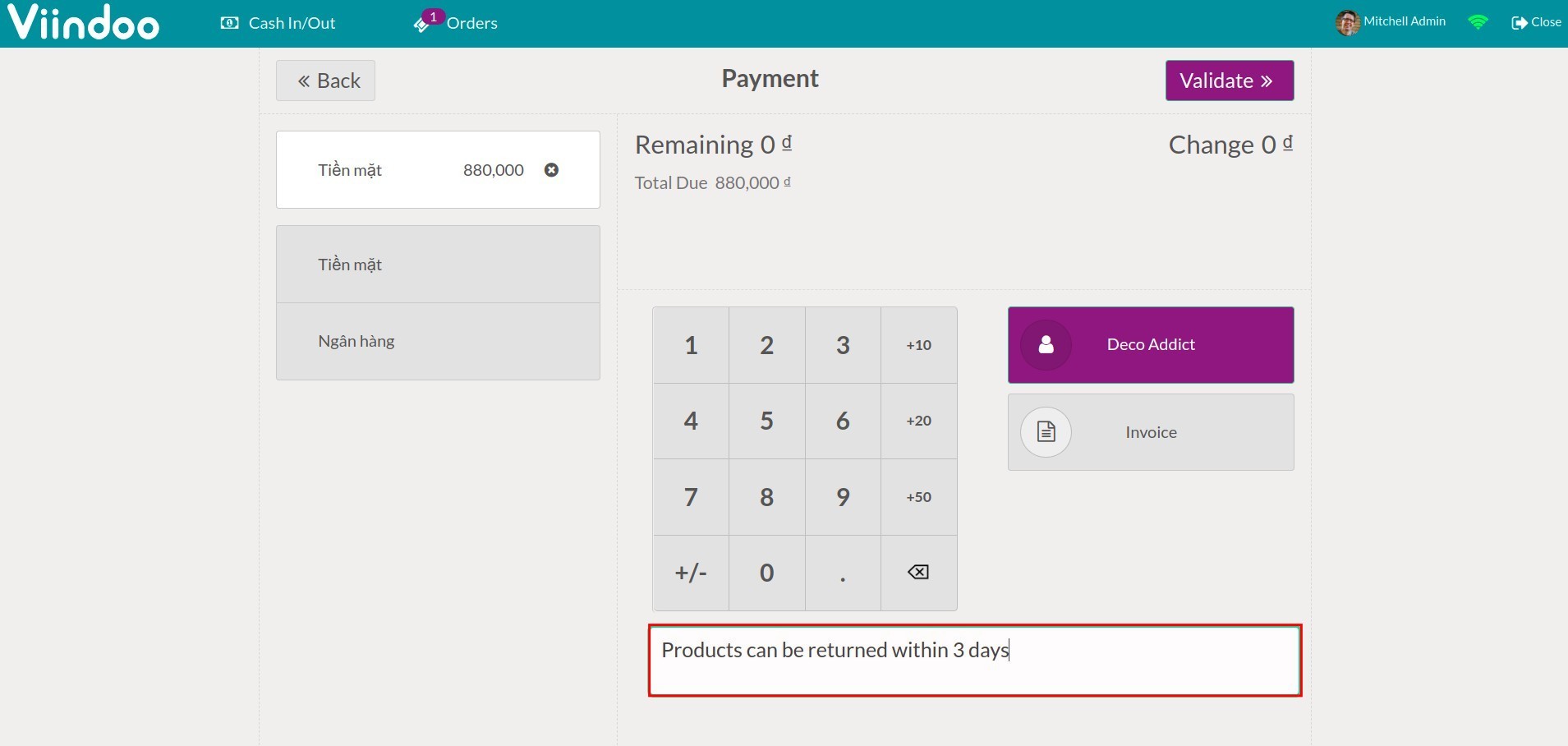1568x746 pixels.
Task: Toggle the +/- sign on the numpad
Action: coord(690,573)
